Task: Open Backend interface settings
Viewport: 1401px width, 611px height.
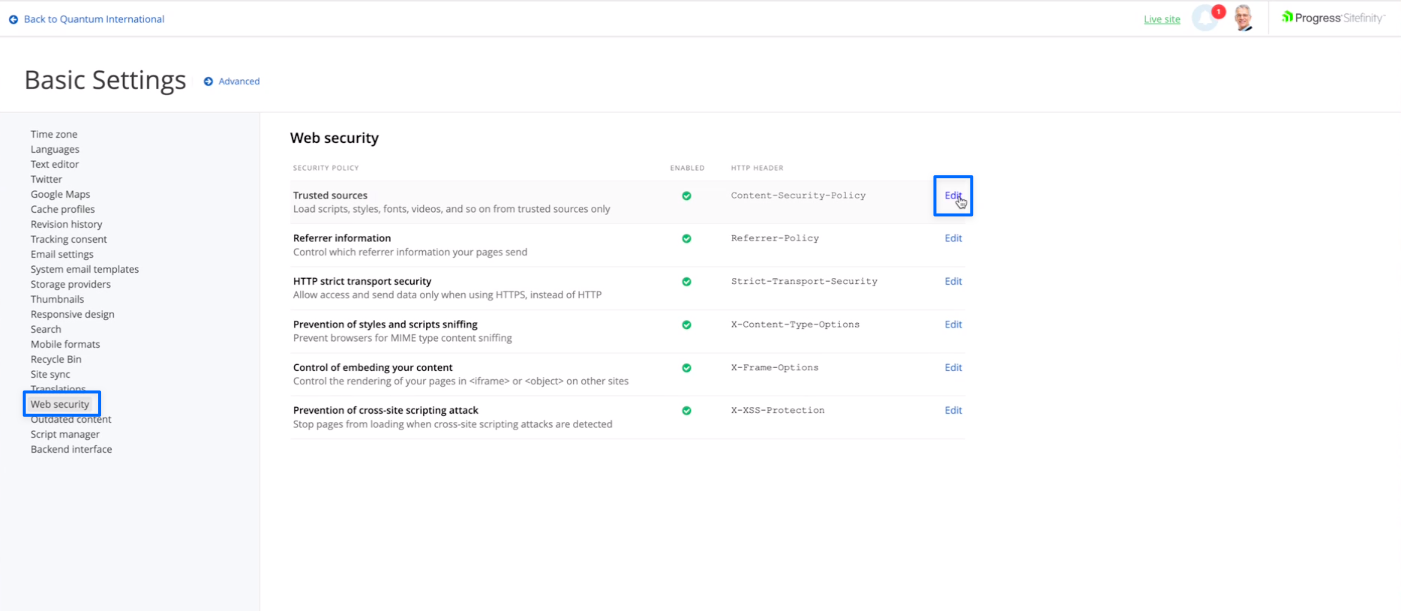Action: [71, 450]
